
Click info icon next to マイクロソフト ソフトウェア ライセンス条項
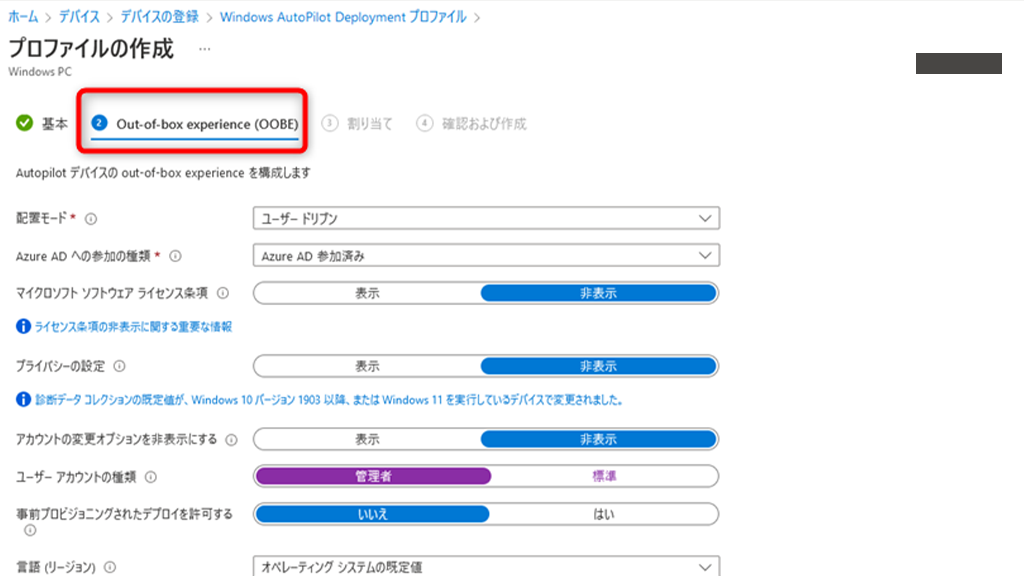223,294
